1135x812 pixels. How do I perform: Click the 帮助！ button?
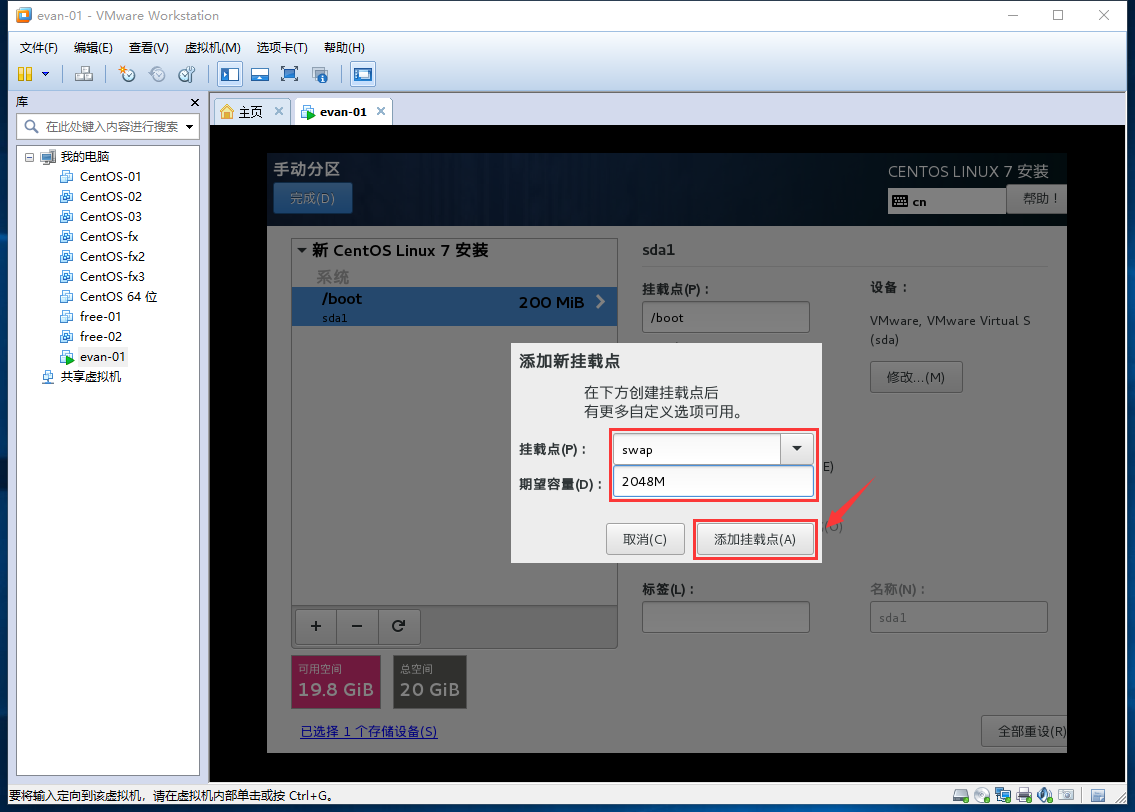(x=1037, y=199)
